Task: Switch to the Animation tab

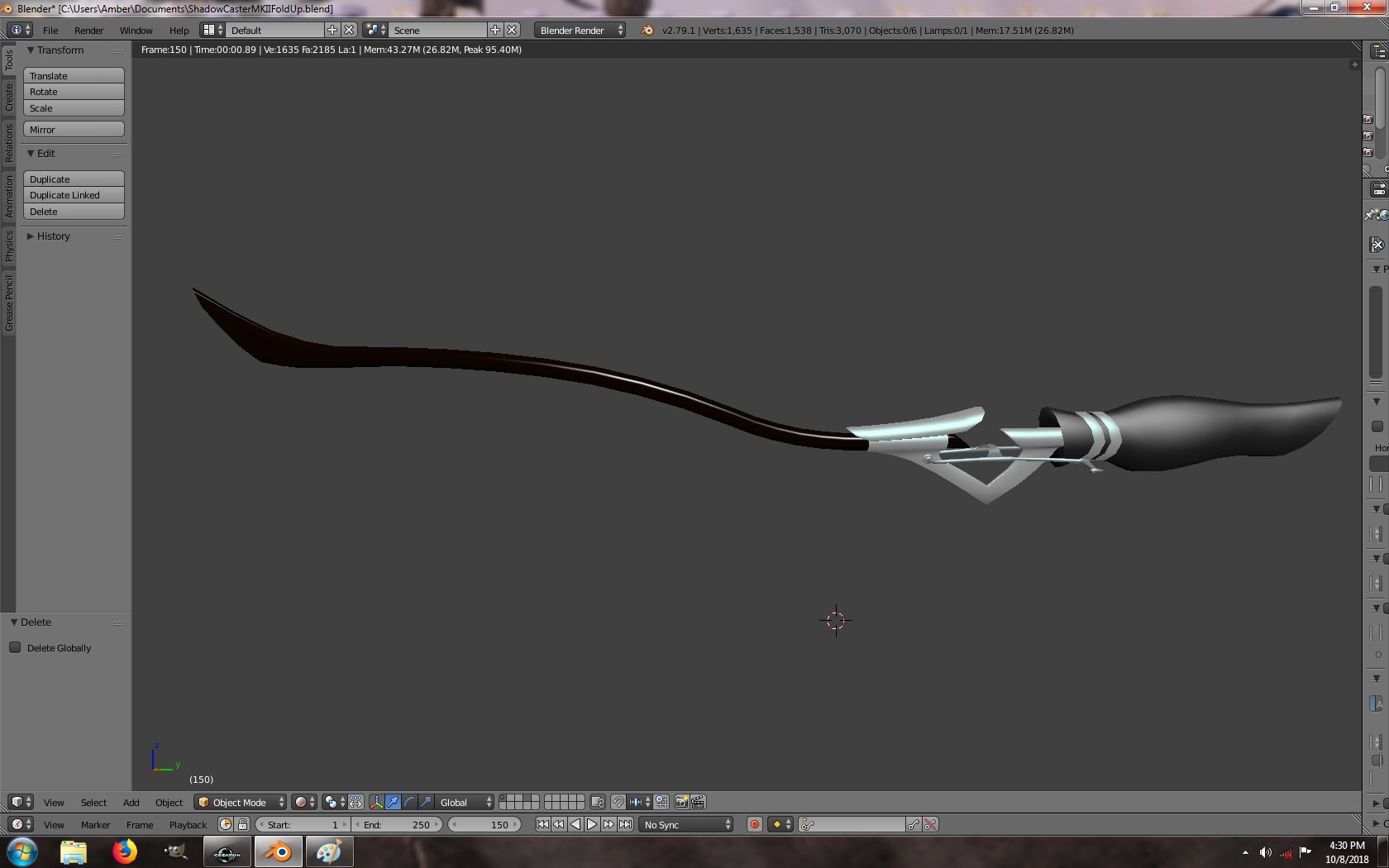Action: click(8, 196)
